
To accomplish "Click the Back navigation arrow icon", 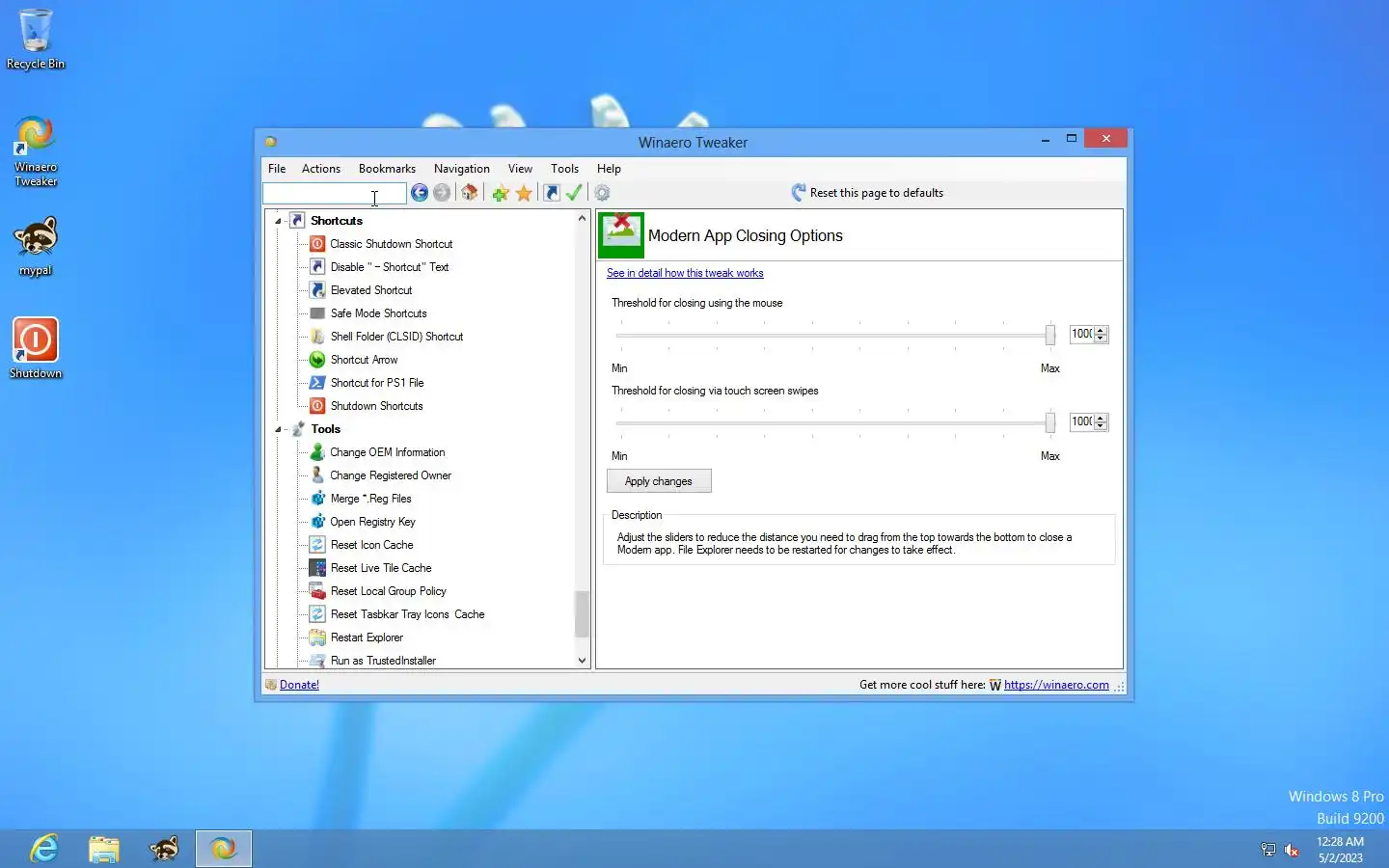I will tap(420, 193).
